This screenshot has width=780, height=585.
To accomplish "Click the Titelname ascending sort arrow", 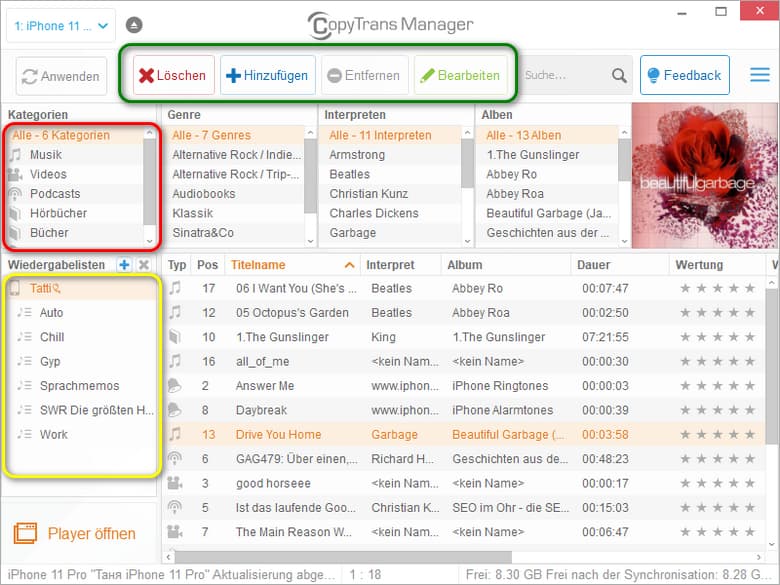I will pos(350,265).
